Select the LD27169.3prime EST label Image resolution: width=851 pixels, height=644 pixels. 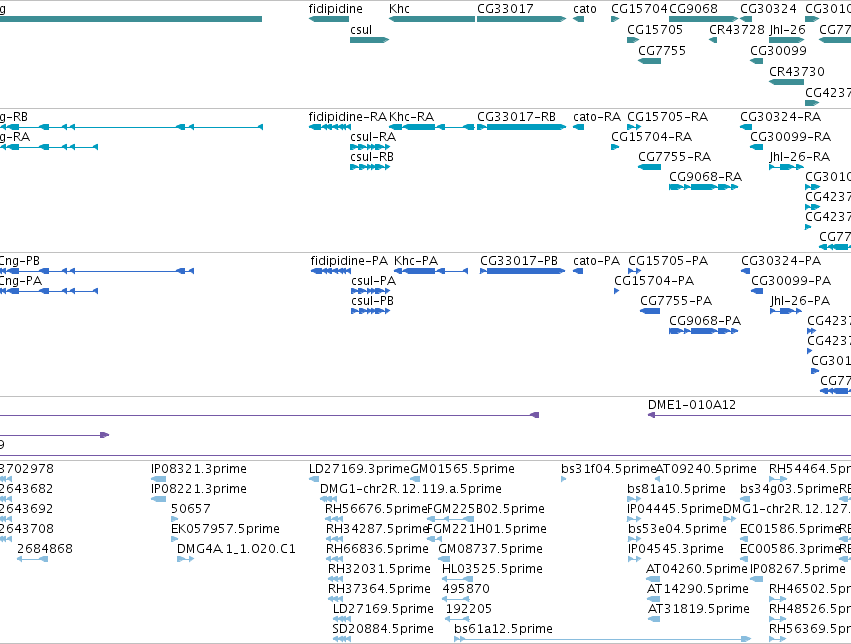coord(359,469)
